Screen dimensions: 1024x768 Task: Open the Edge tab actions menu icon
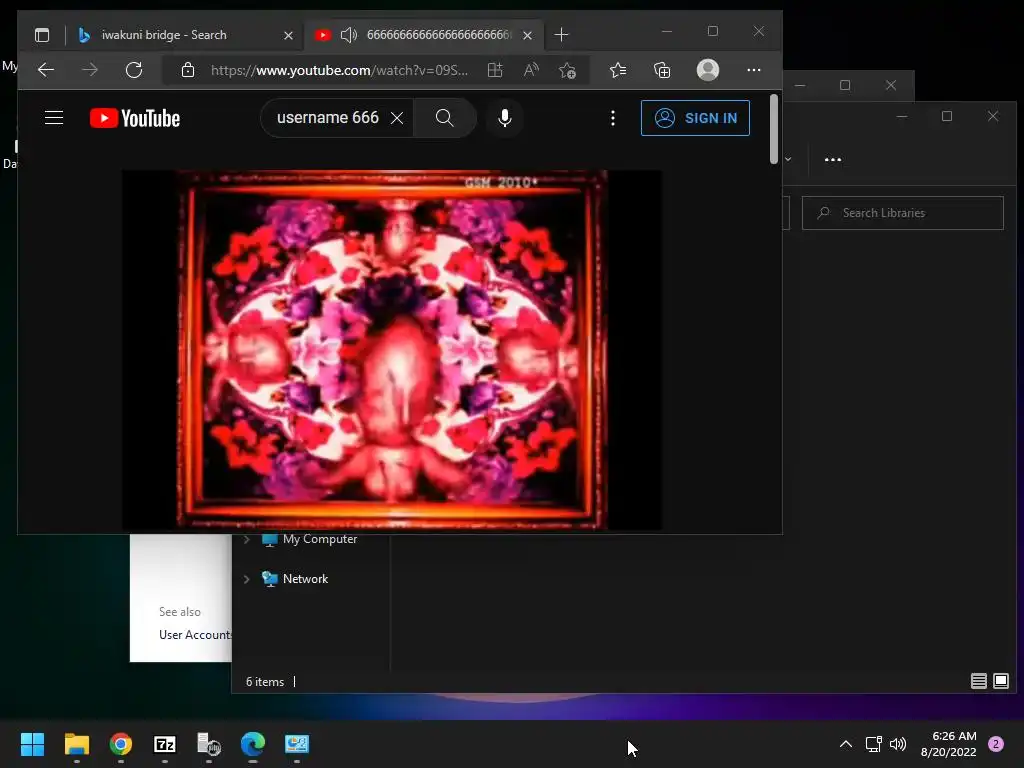point(42,35)
